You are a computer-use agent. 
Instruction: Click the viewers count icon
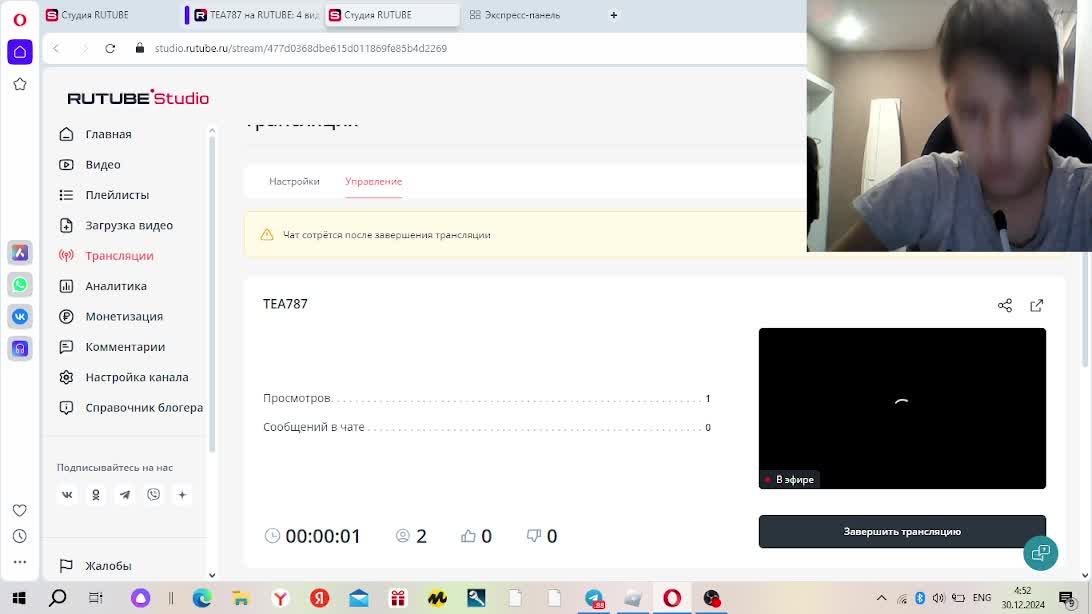[403, 536]
